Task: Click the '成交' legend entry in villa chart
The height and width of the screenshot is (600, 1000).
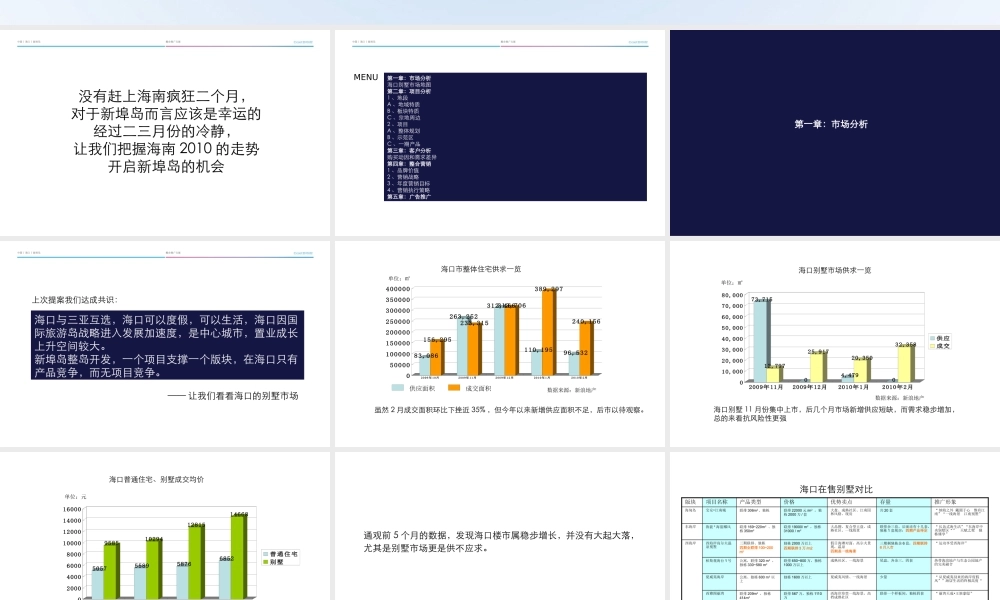Action: click(940, 346)
